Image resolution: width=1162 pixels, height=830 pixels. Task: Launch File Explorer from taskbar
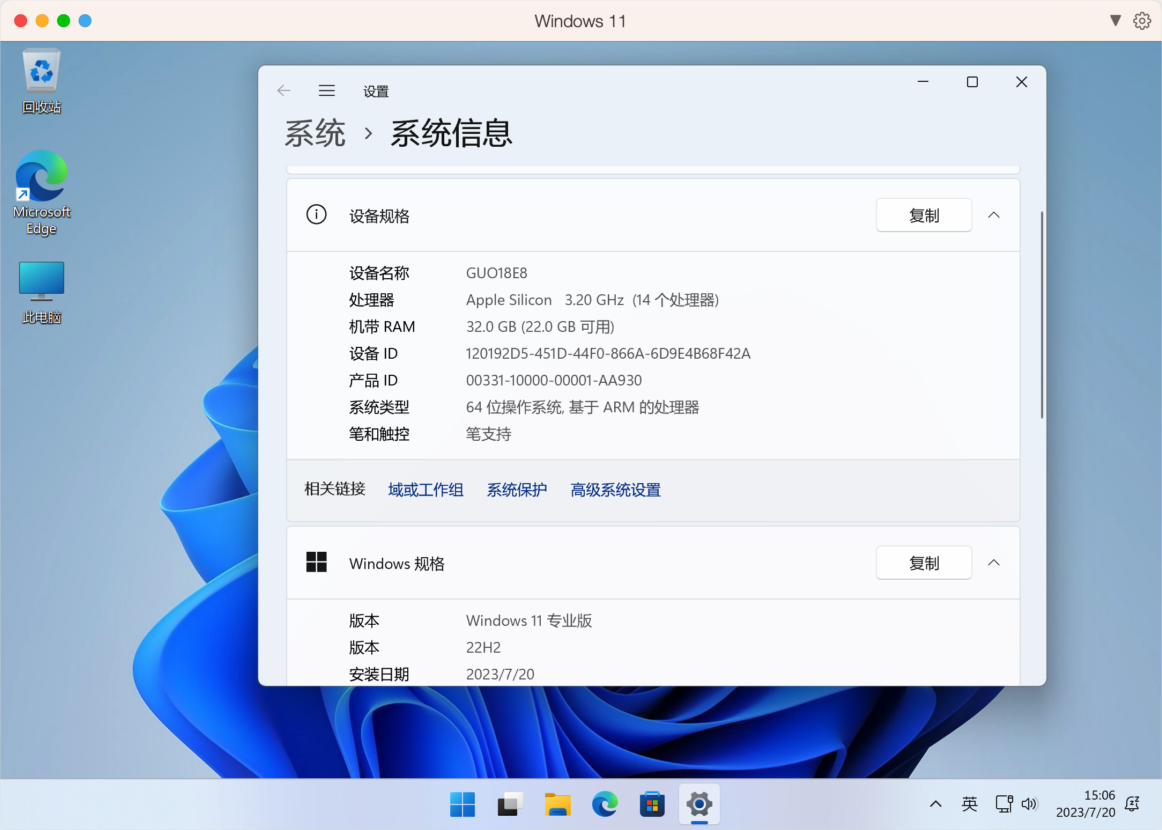point(557,804)
